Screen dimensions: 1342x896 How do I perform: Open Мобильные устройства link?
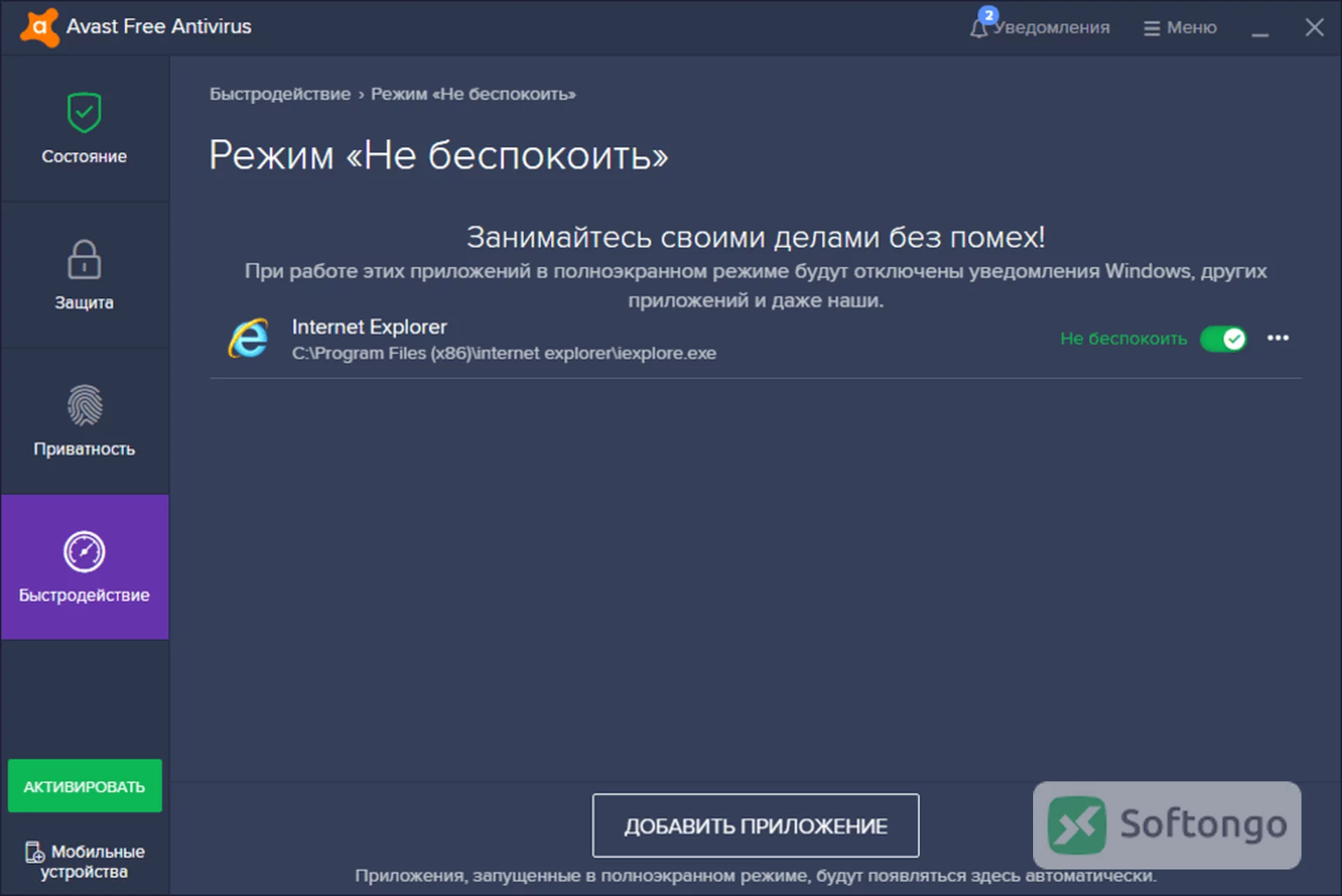pos(85,862)
